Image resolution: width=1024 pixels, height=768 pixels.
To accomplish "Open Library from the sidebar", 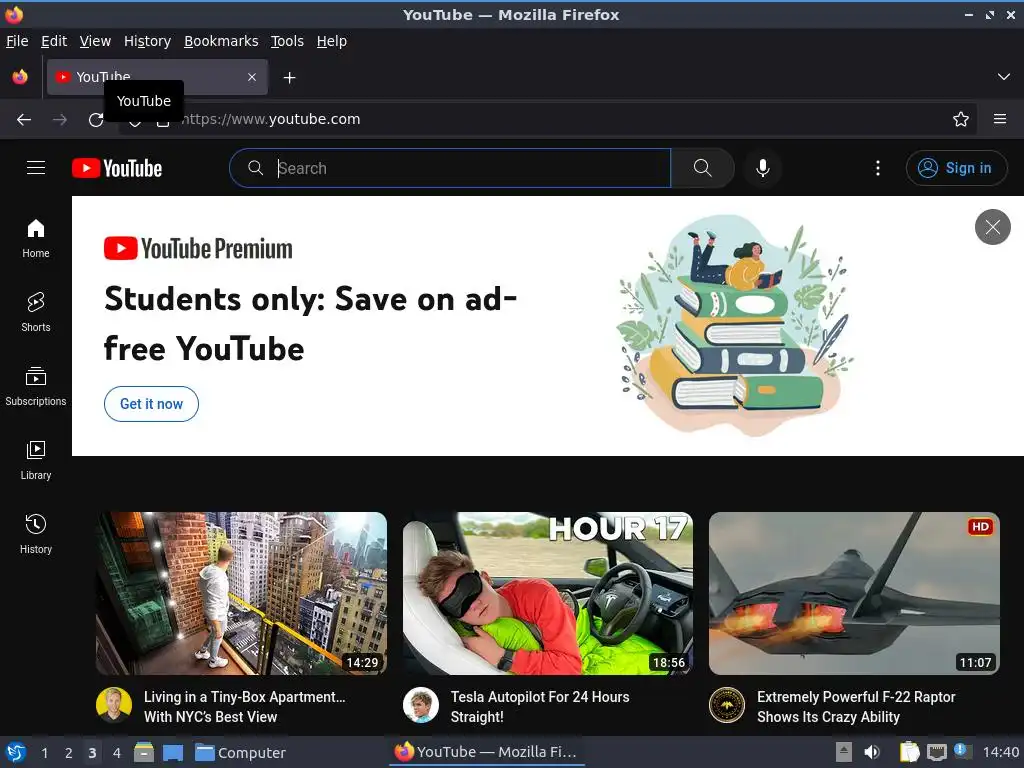I will click(x=36, y=460).
